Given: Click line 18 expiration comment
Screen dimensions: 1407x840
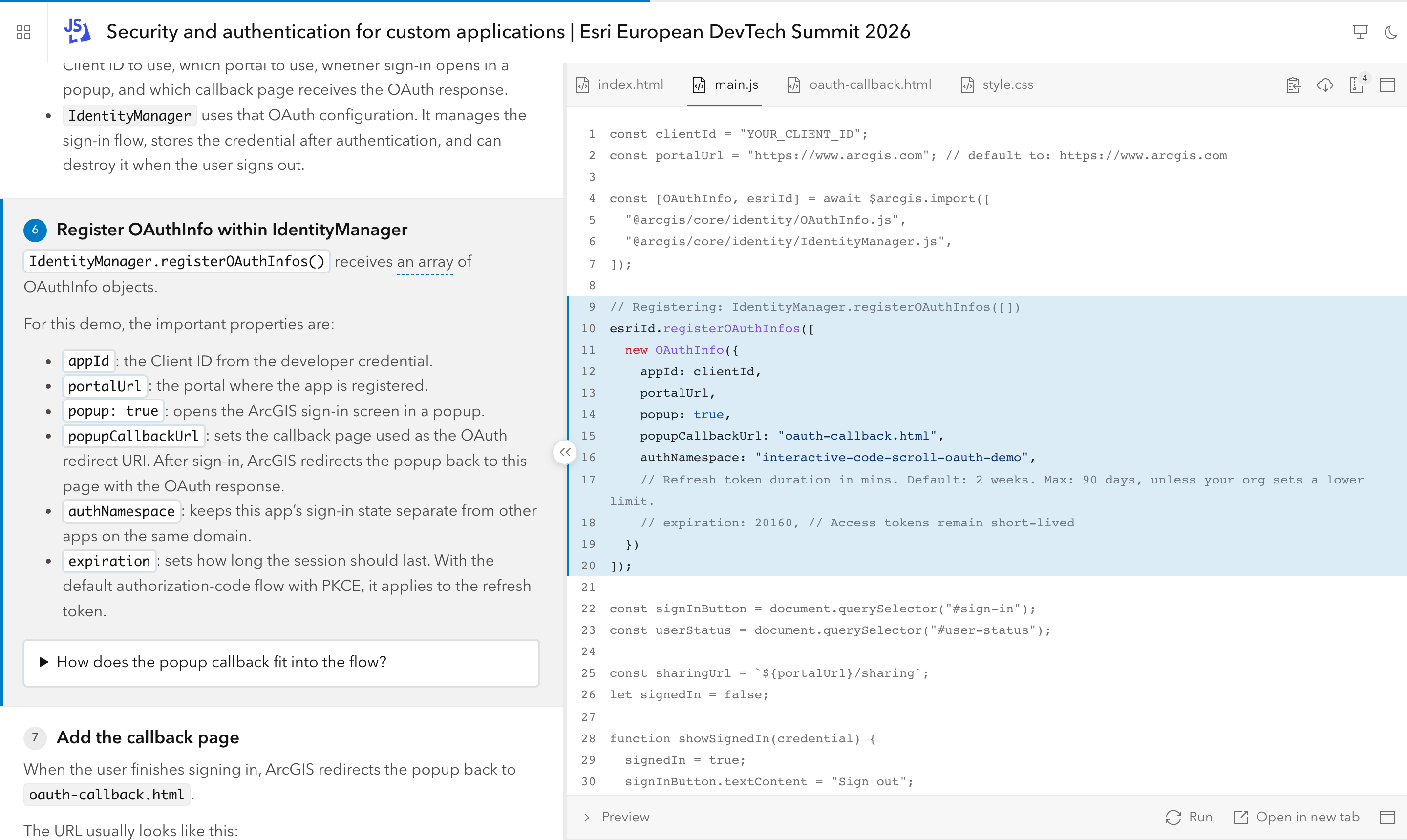Looking at the screenshot, I should tap(857, 523).
